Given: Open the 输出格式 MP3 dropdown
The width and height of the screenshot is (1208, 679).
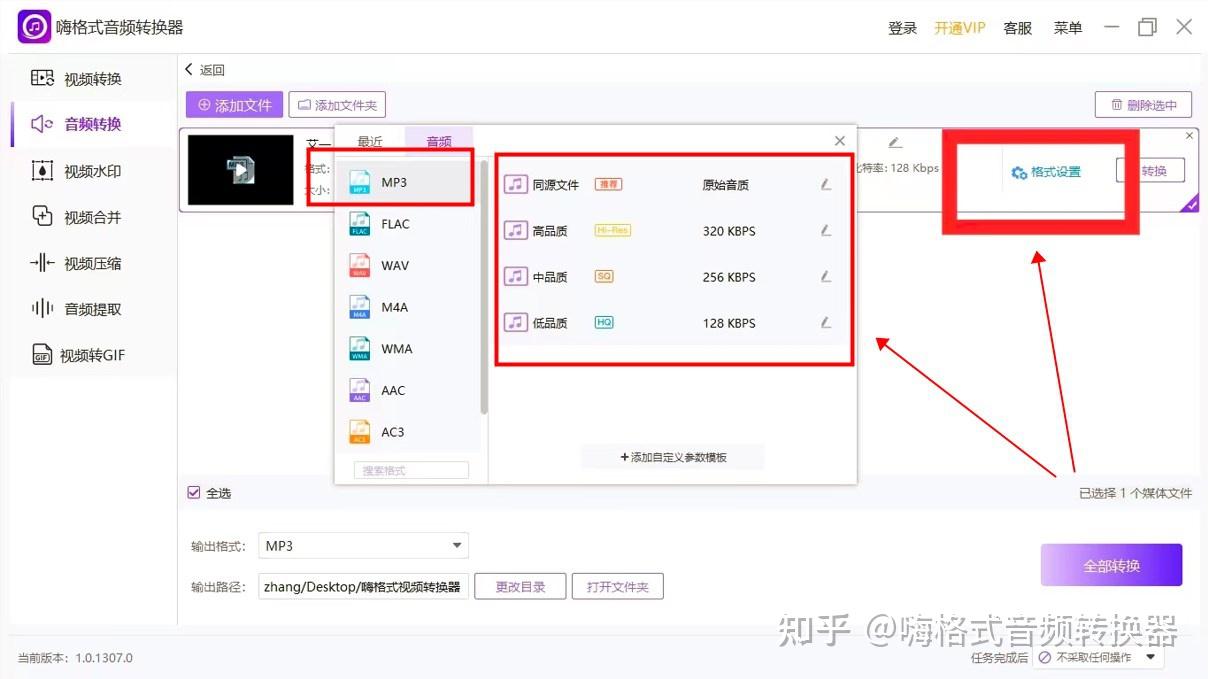Looking at the screenshot, I should (363, 546).
